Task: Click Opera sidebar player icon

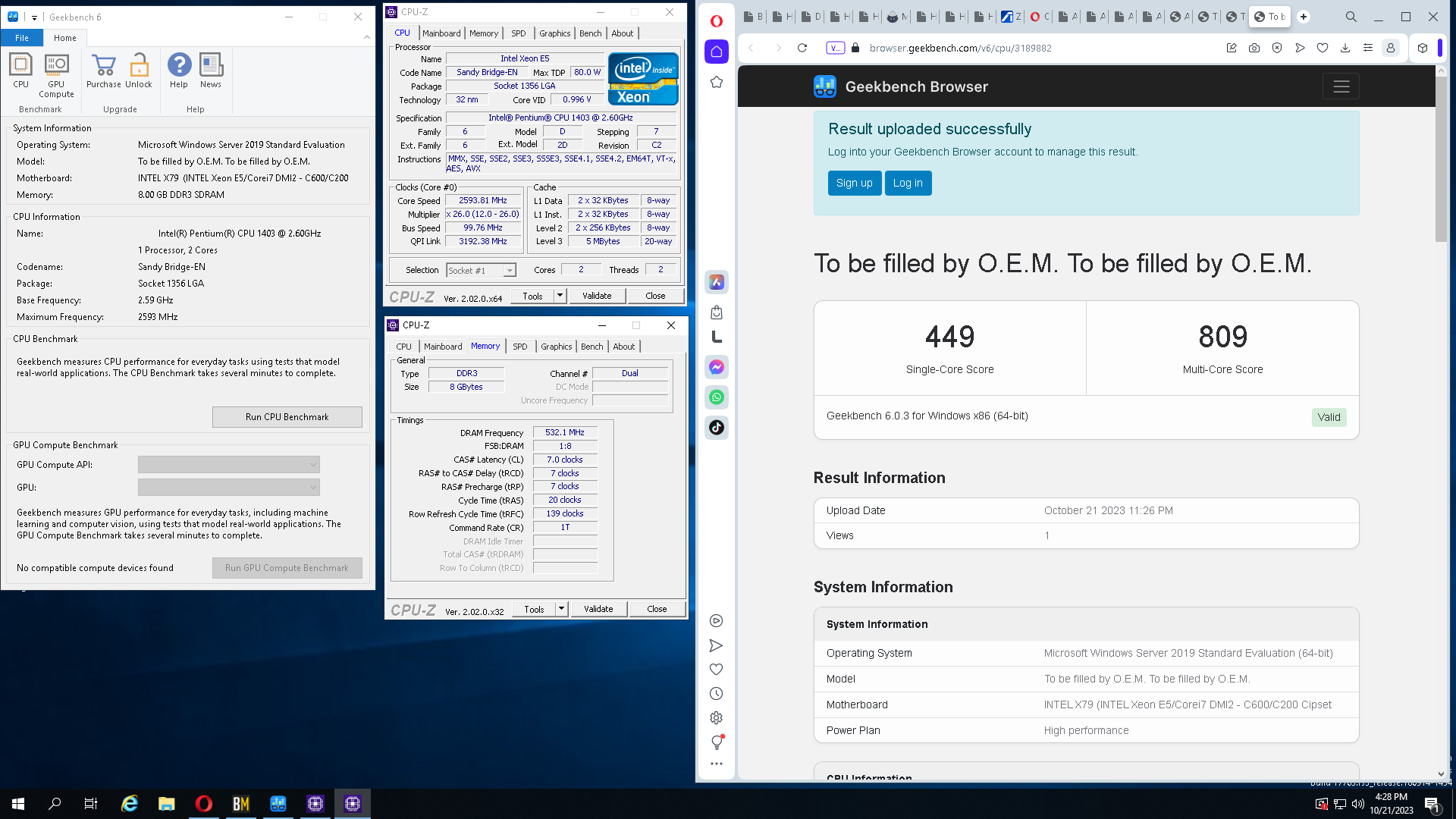Action: pos(717,621)
